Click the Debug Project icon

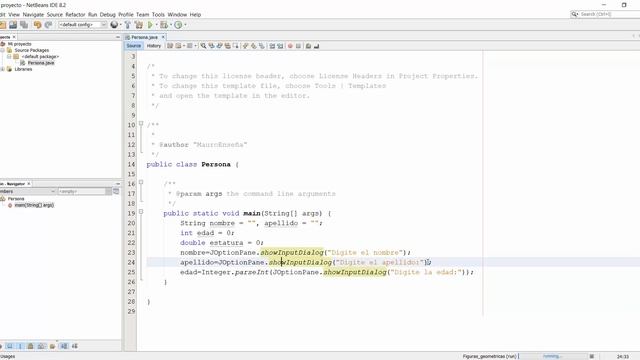(x=164, y=25)
